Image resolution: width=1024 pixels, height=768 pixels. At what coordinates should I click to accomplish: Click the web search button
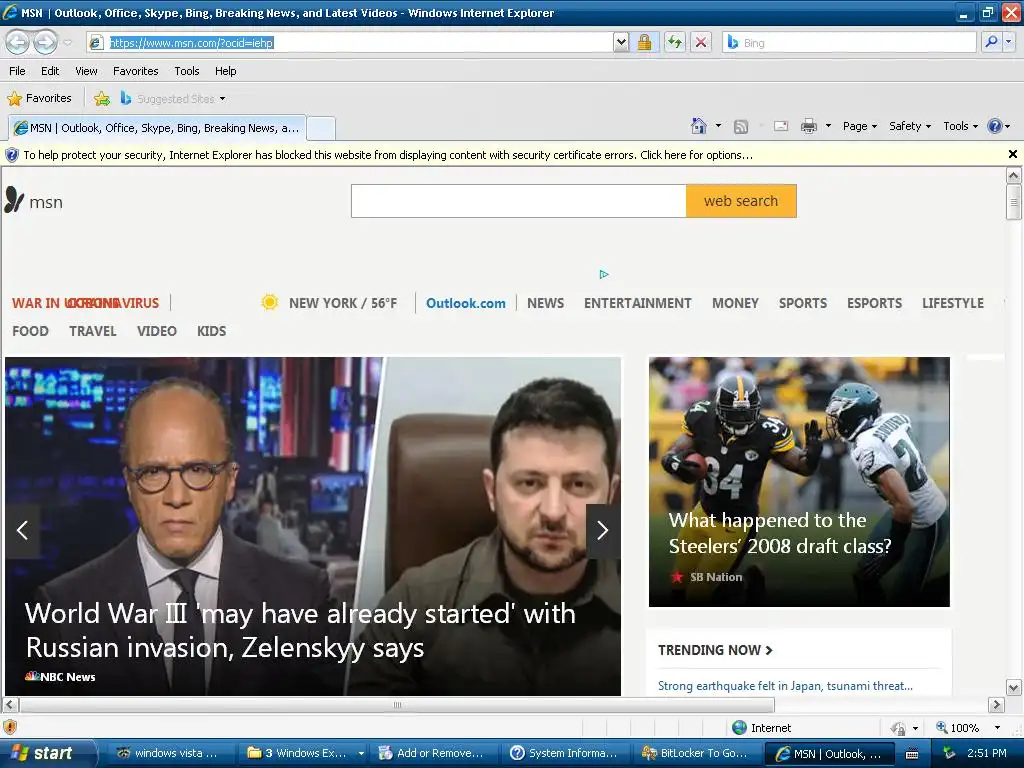(x=741, y=201)
